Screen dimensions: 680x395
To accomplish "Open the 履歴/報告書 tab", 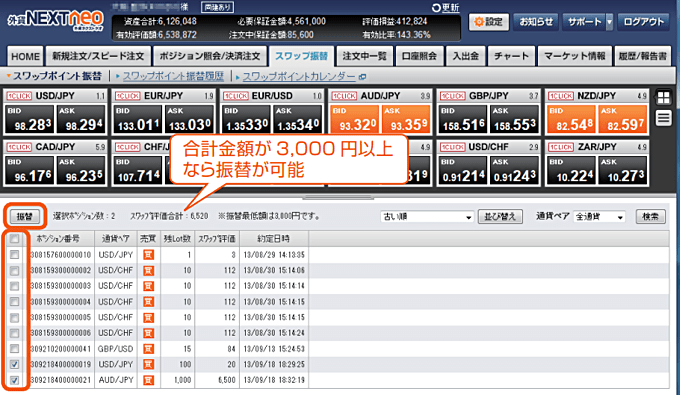I will (x=643, y=56).
